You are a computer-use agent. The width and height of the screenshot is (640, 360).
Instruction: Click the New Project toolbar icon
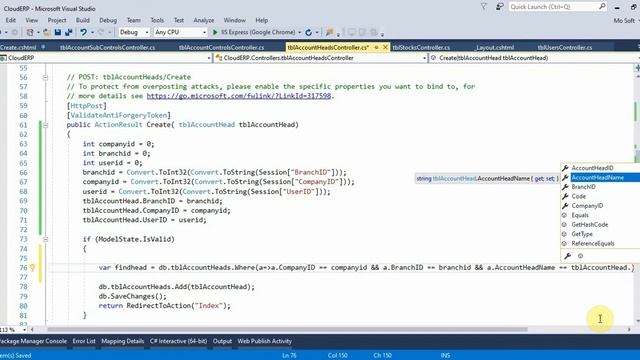(x=30, y=32)
